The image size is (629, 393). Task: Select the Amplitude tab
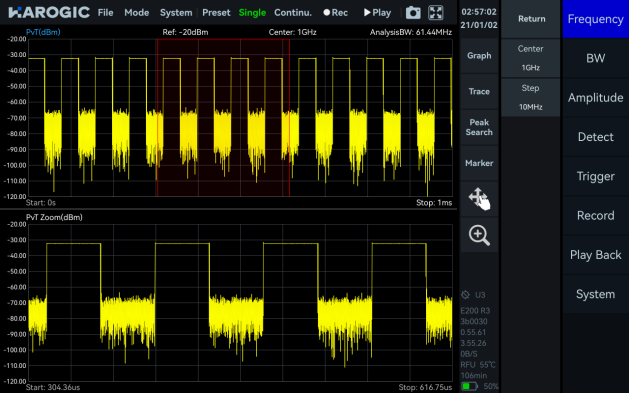pos(596,97)
